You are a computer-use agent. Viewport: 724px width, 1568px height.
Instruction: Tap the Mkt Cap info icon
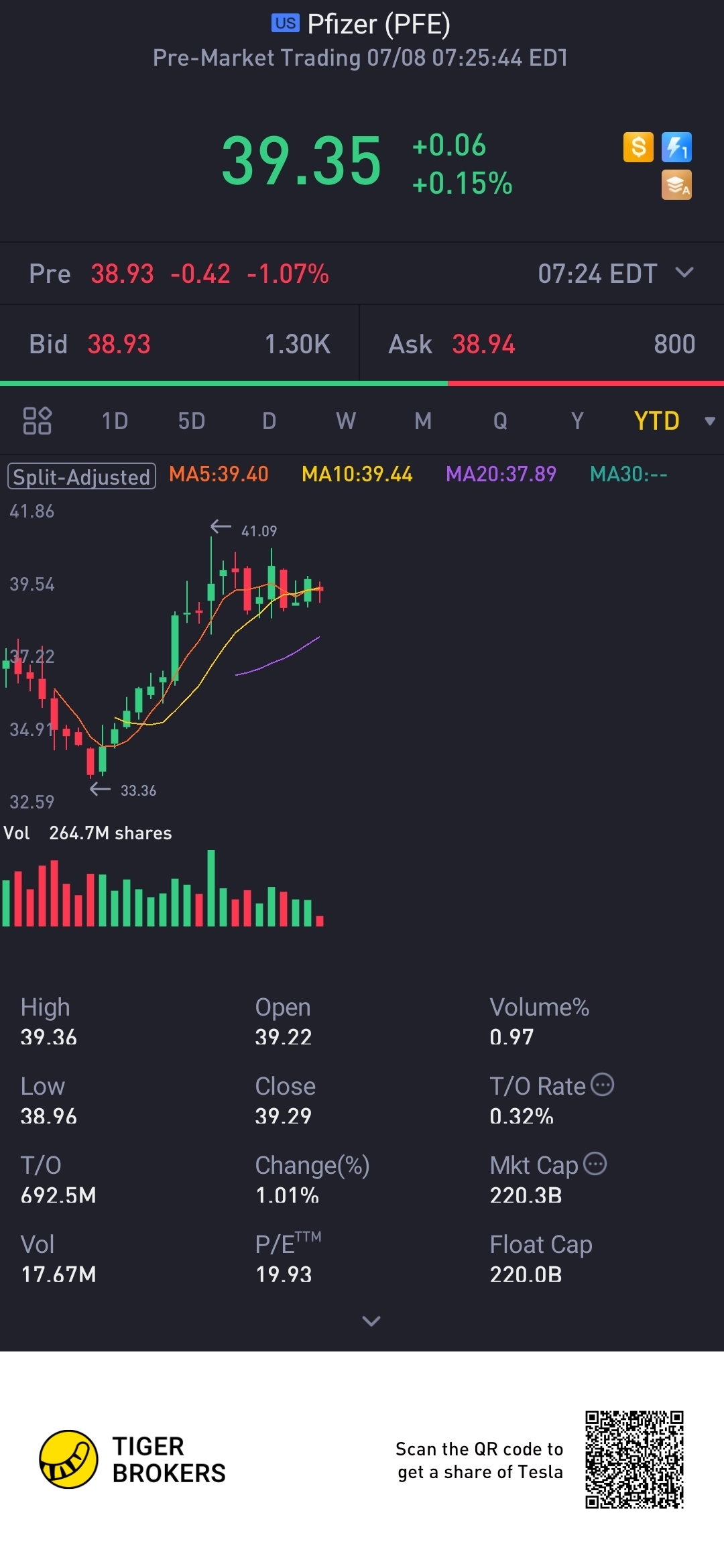[x=595, y=1163]
